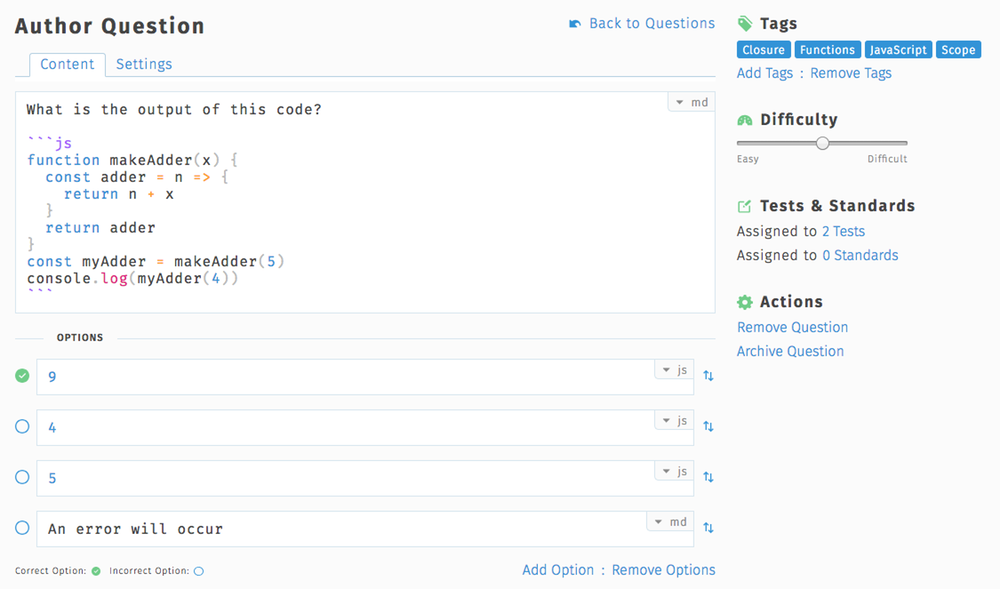Click the reorder arrows beside option 4
The height and width of the screenshot is (589, 1000).
click(708, 426)
